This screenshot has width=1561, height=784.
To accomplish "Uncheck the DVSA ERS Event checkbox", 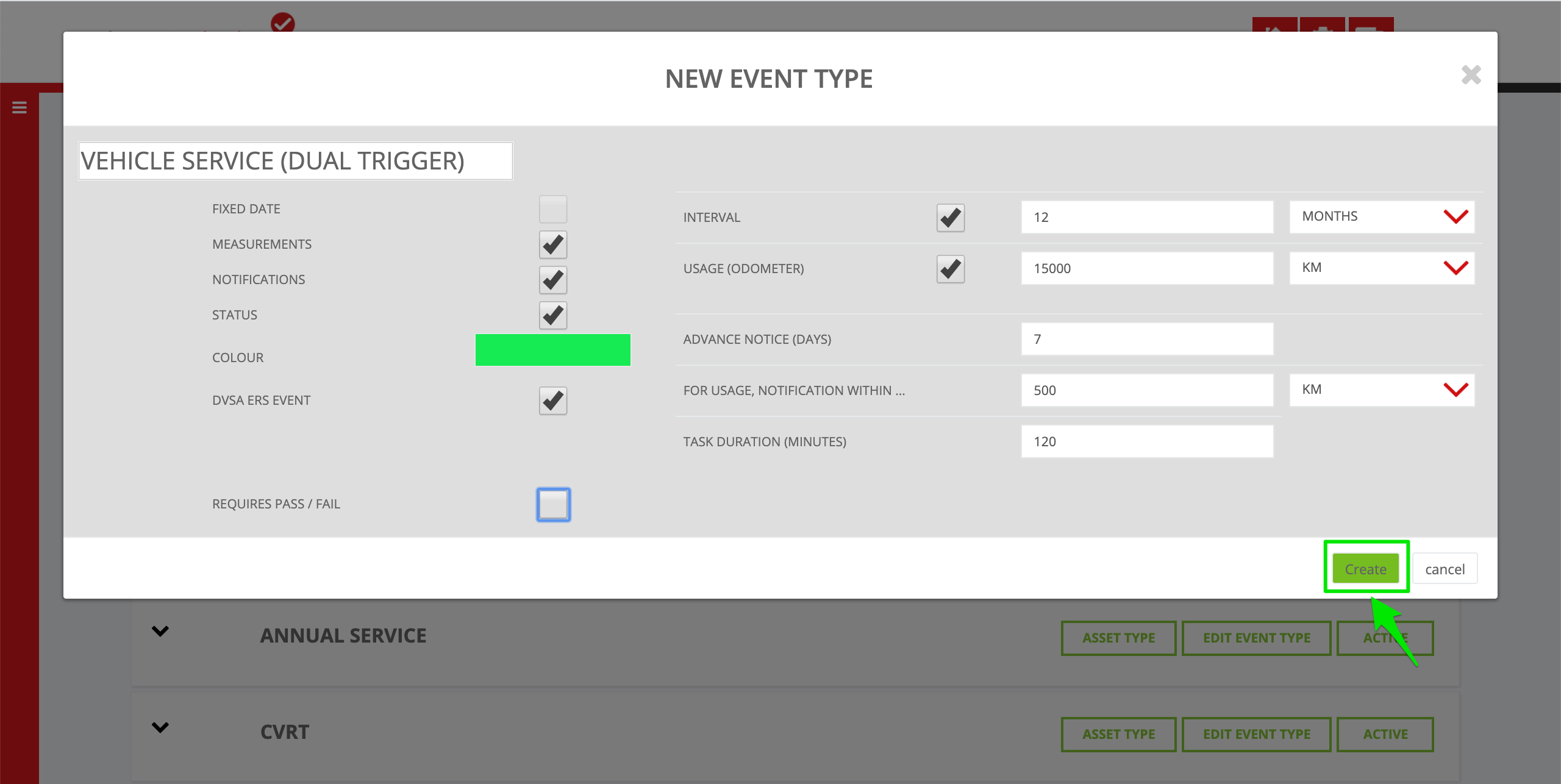I will click(553, 401).
